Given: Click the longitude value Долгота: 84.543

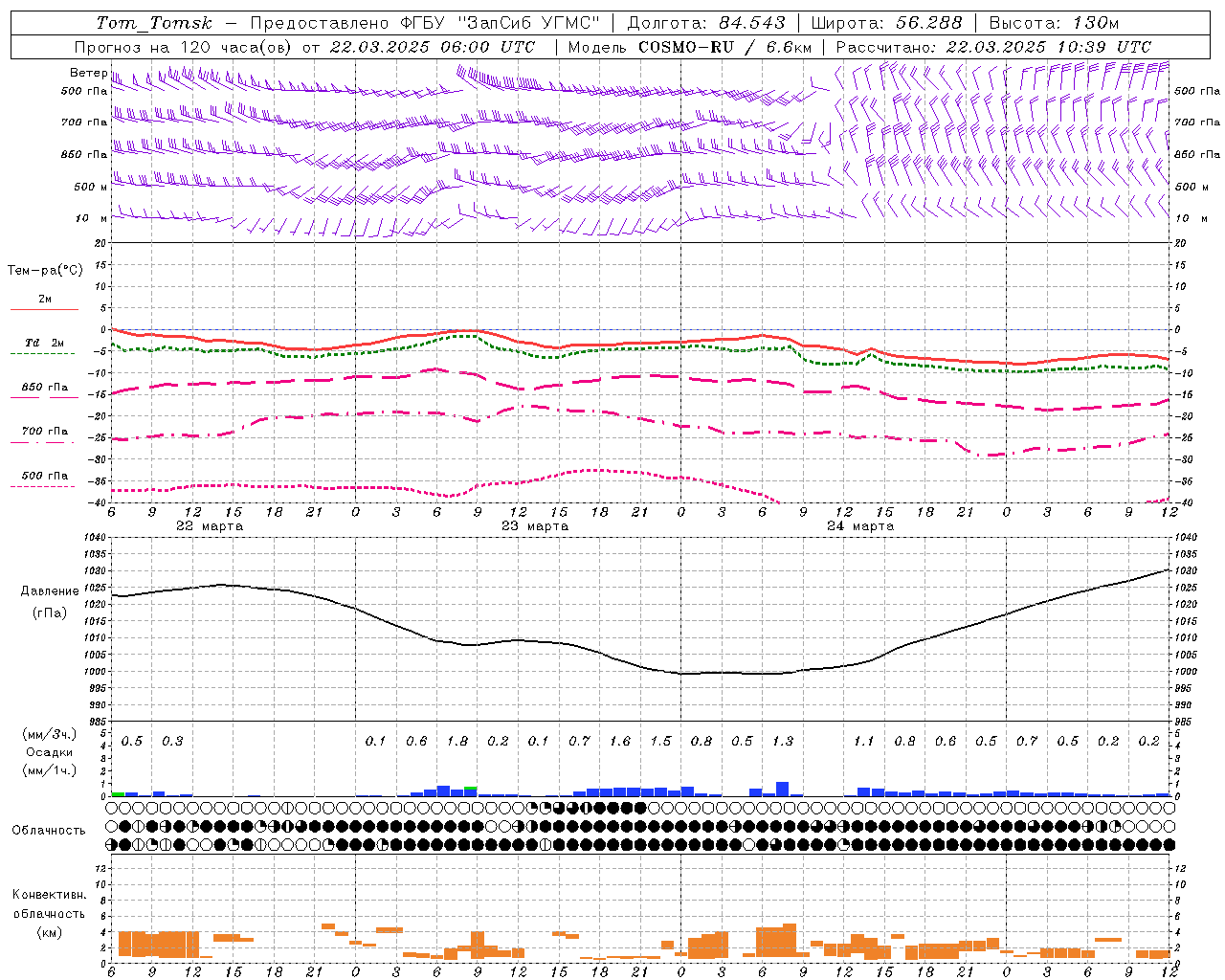Looking at the screenshot, I should coord(706,23).
